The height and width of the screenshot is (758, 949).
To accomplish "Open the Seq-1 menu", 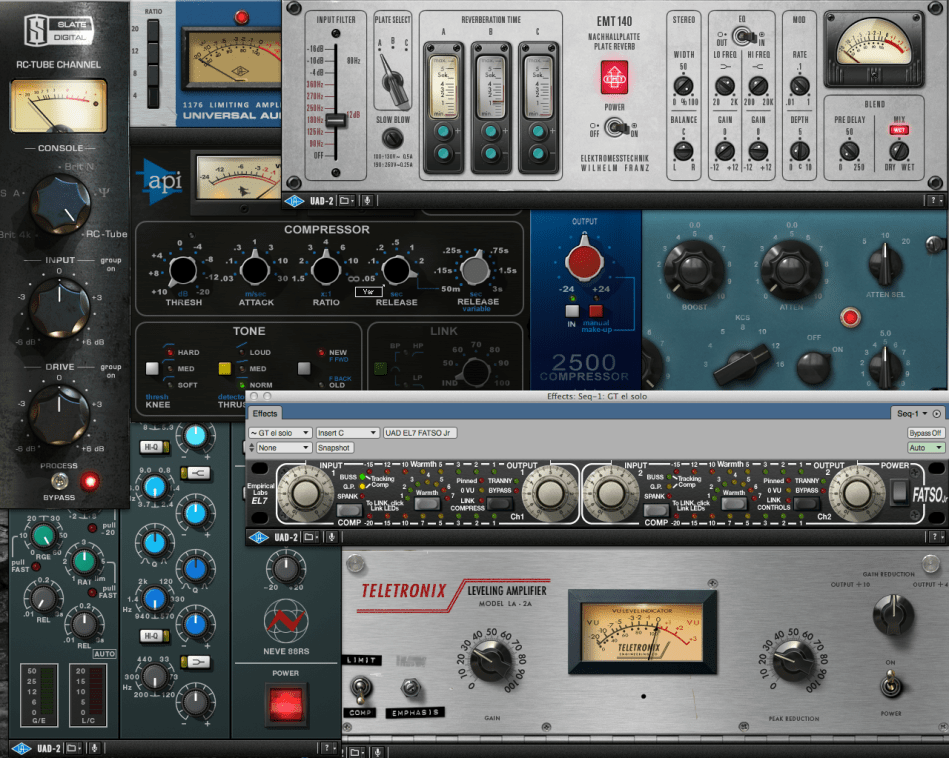I will (x=911, y=413).
